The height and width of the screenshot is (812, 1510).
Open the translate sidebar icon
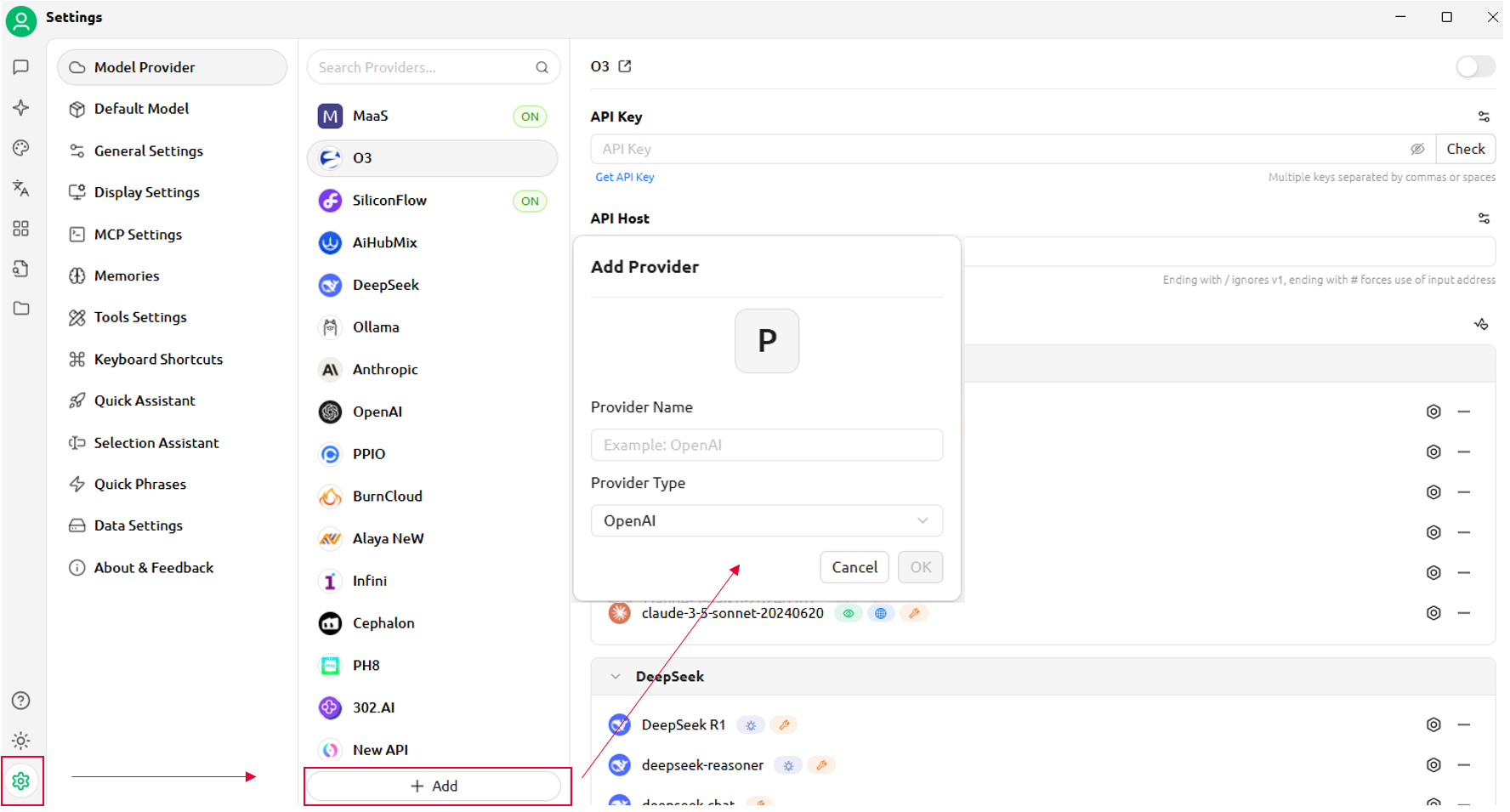[x=21, y=188]
